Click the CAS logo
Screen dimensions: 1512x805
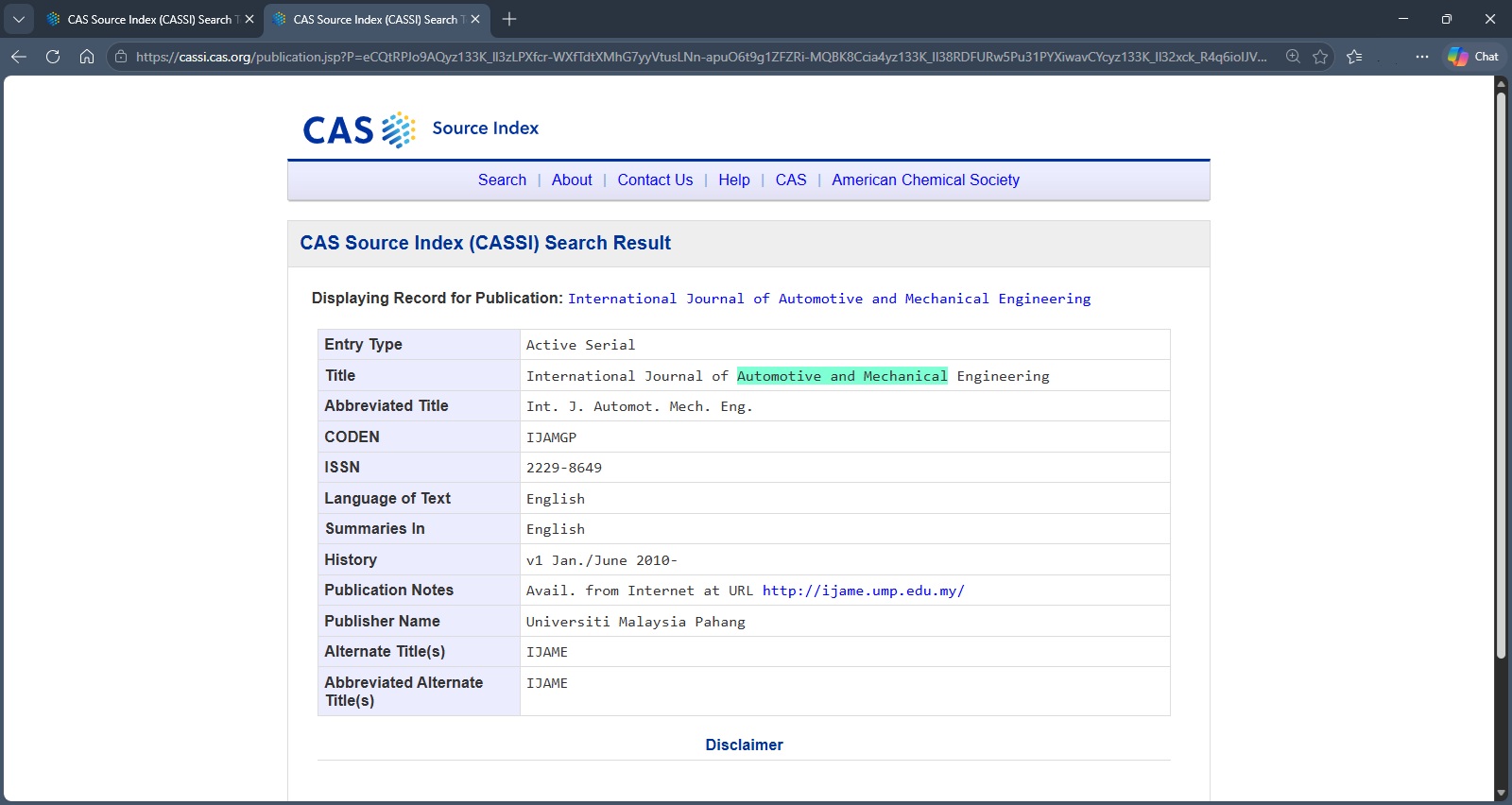click(359, 129)
